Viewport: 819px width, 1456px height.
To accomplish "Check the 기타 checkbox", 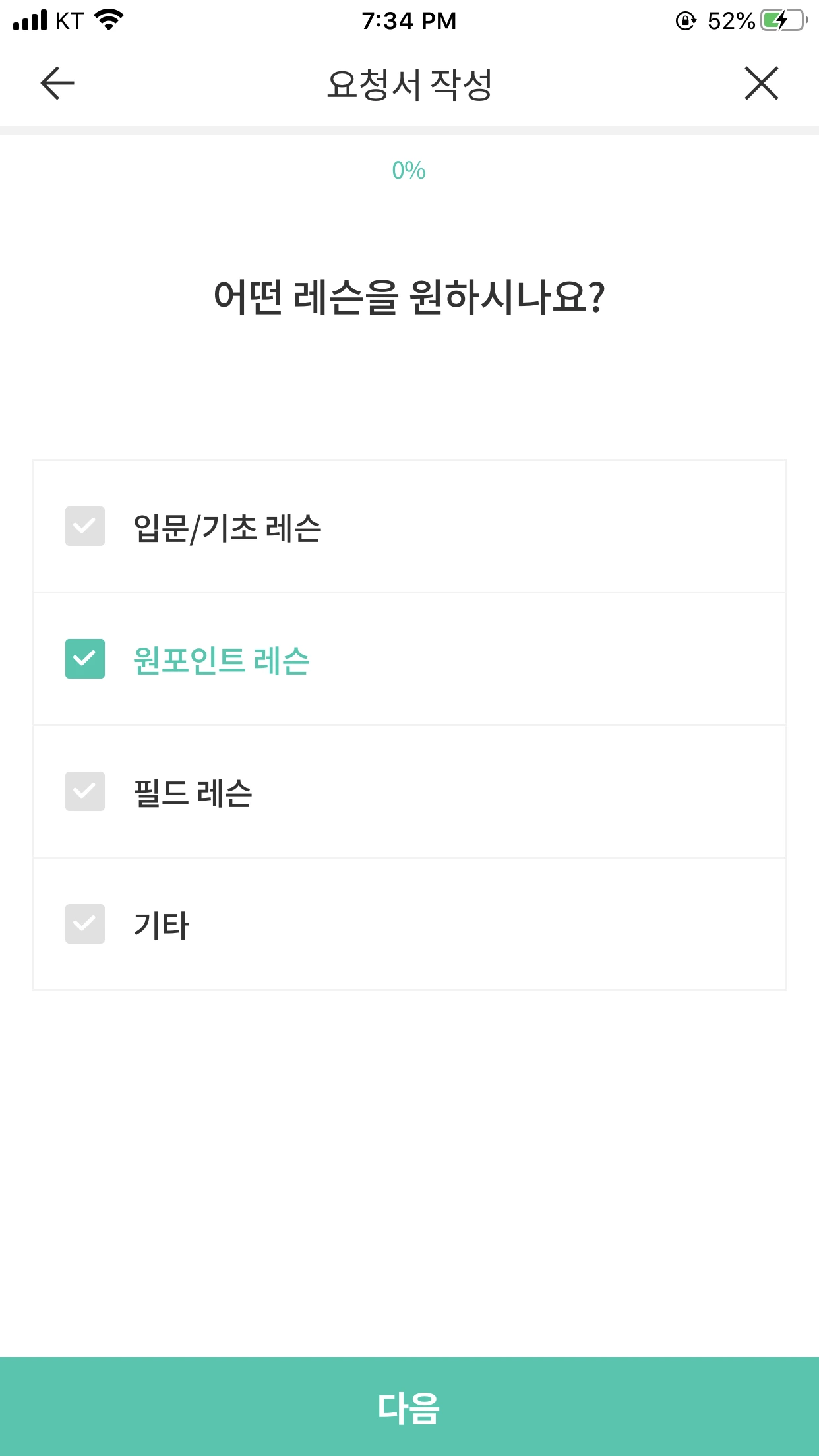I will click(x=85, y=924).
